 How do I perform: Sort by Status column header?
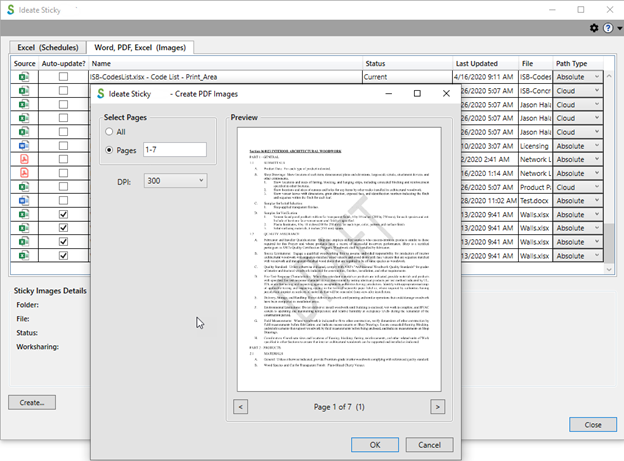(408, 63)
